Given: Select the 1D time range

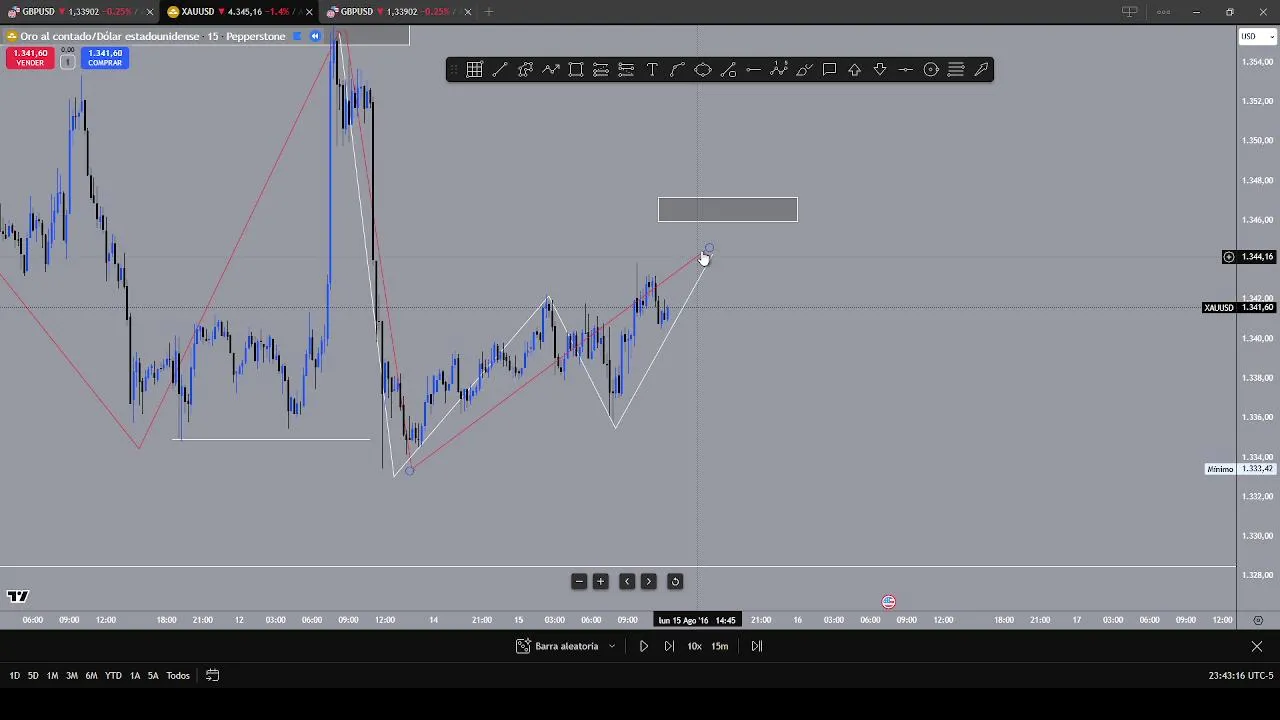Looking at the screenshot, I should point(14,676).
